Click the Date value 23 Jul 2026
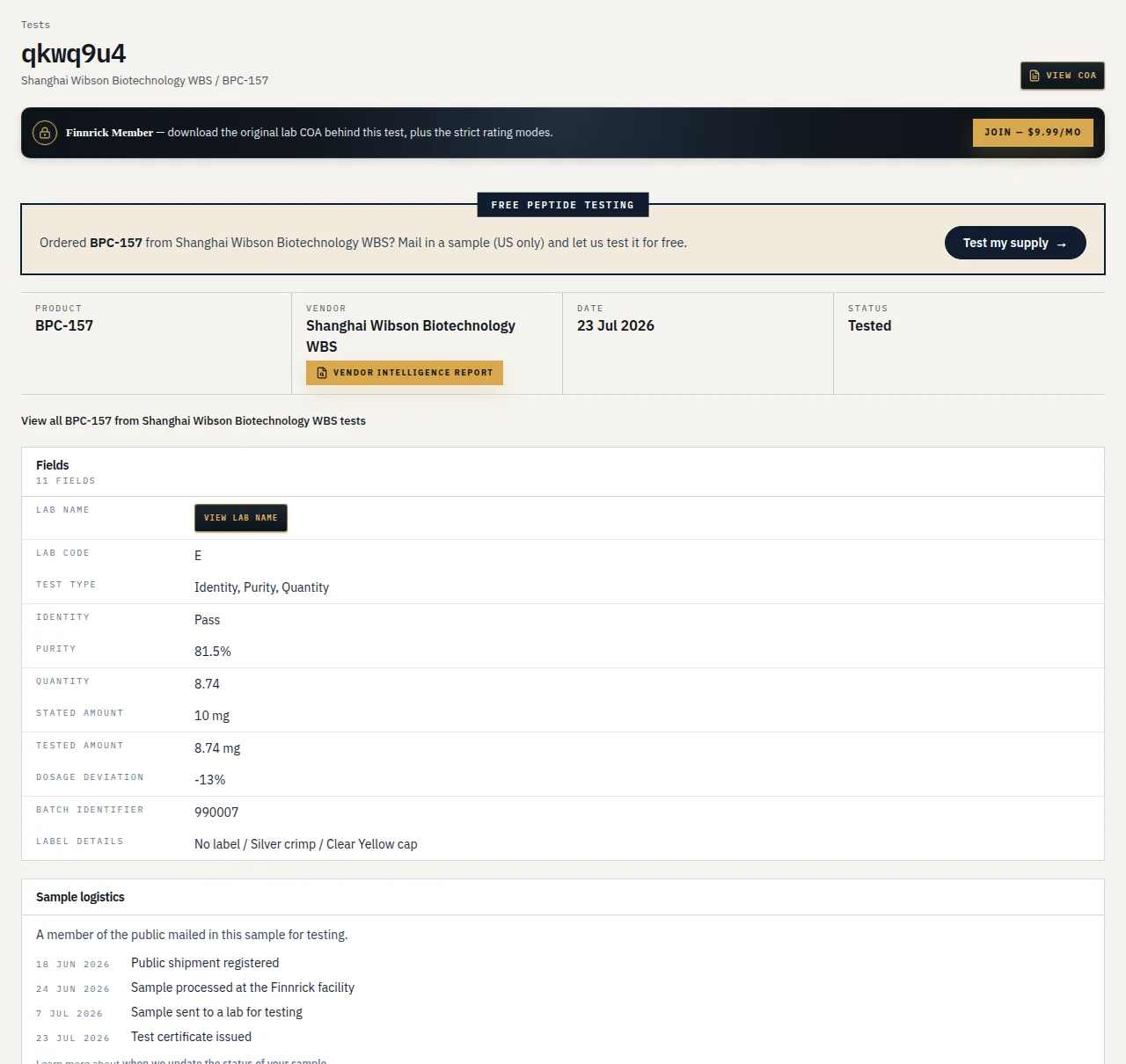 click(x=616, y=325)
